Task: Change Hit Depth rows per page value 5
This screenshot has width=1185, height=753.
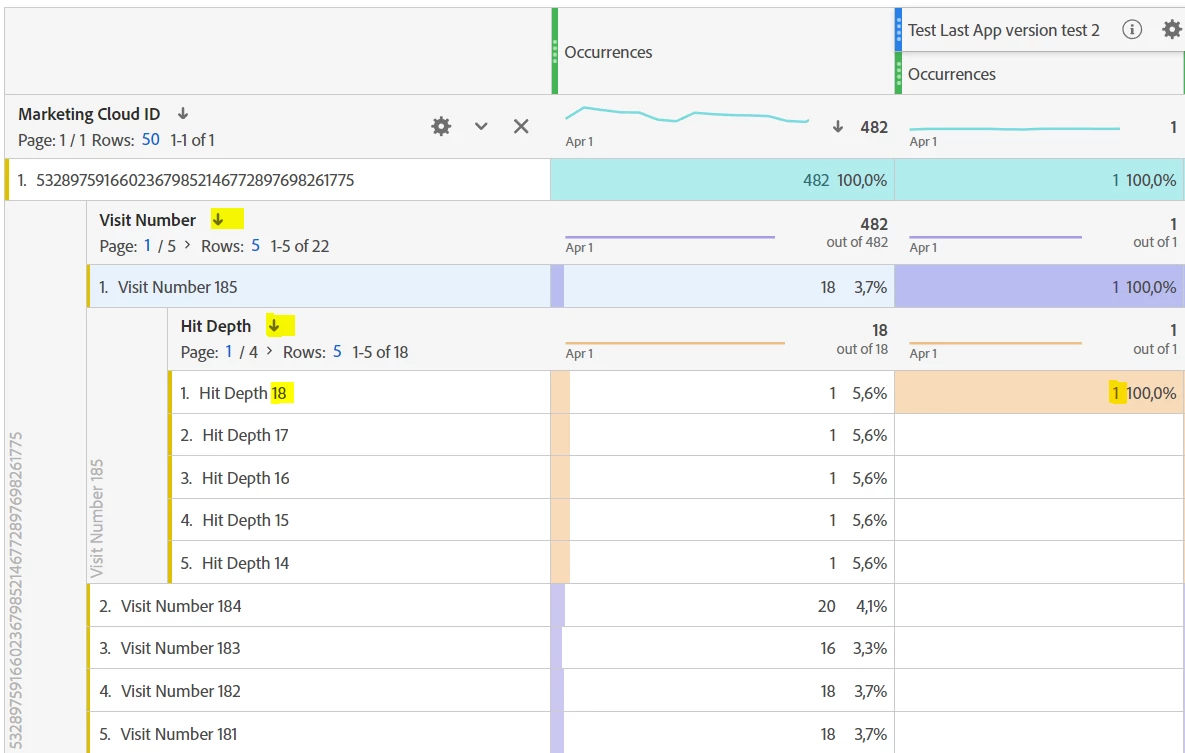Action: coord(337,352)
